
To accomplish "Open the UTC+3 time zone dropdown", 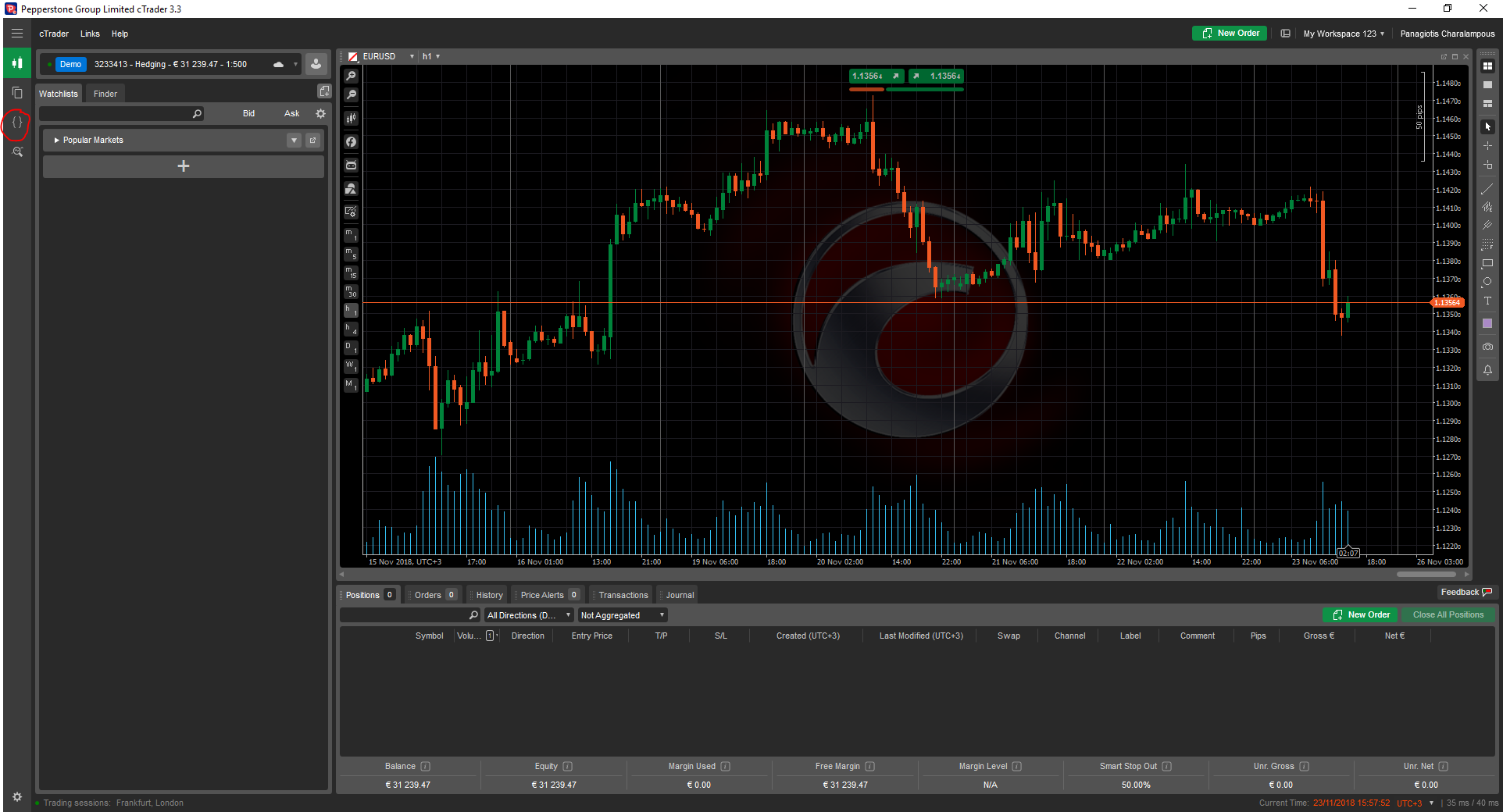I will click(x=1416, y=803).
